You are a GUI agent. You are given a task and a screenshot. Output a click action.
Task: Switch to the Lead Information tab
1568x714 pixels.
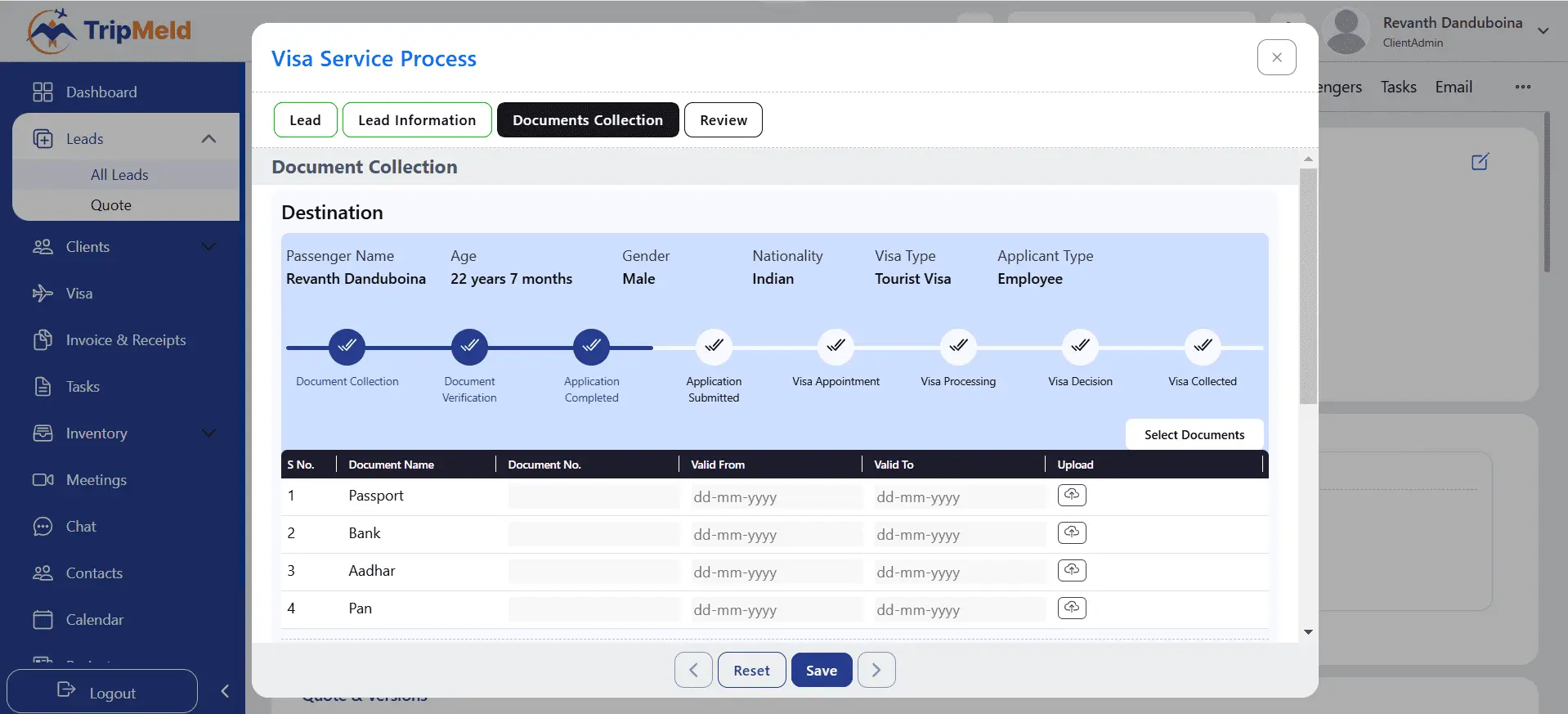coord(417,120)
